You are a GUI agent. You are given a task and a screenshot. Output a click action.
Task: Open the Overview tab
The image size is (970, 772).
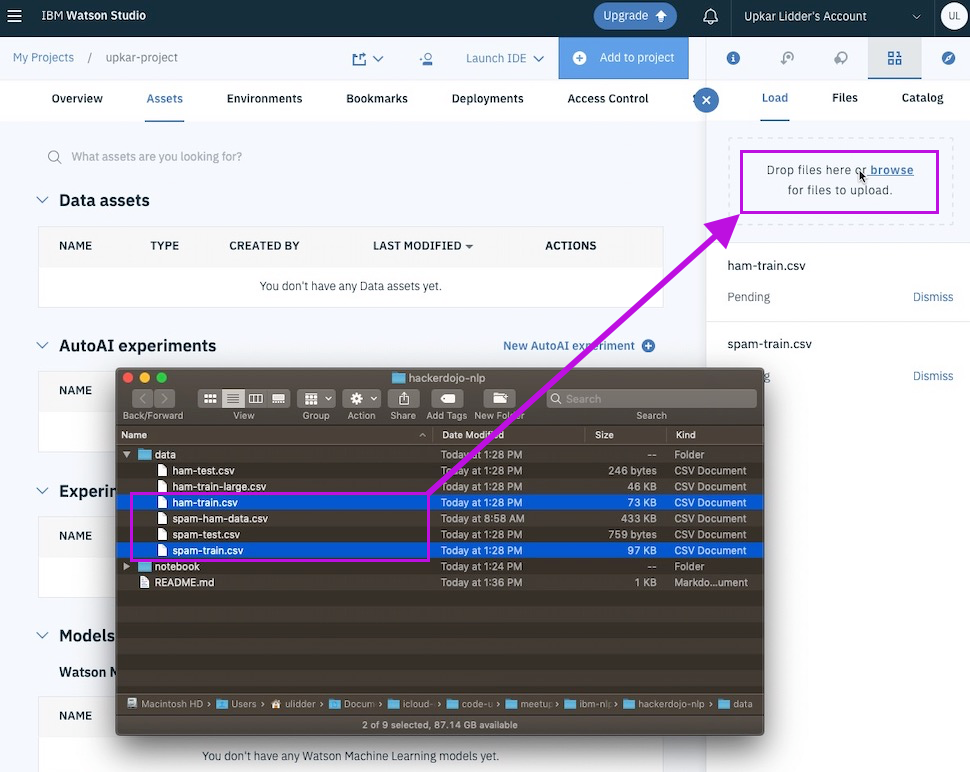[x=77, y=98]
